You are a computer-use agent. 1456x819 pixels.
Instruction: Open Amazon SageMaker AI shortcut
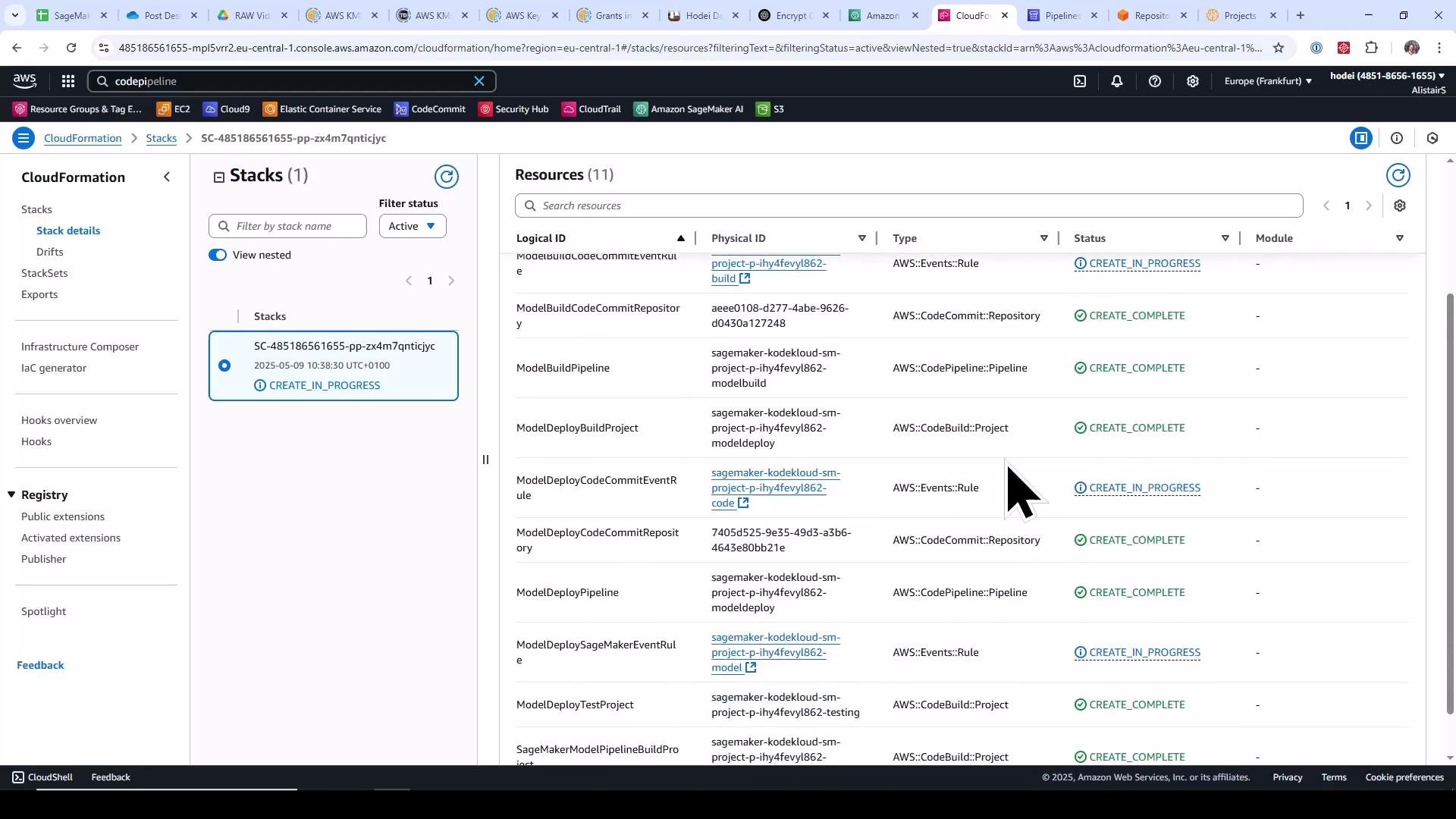click(689, 109)
